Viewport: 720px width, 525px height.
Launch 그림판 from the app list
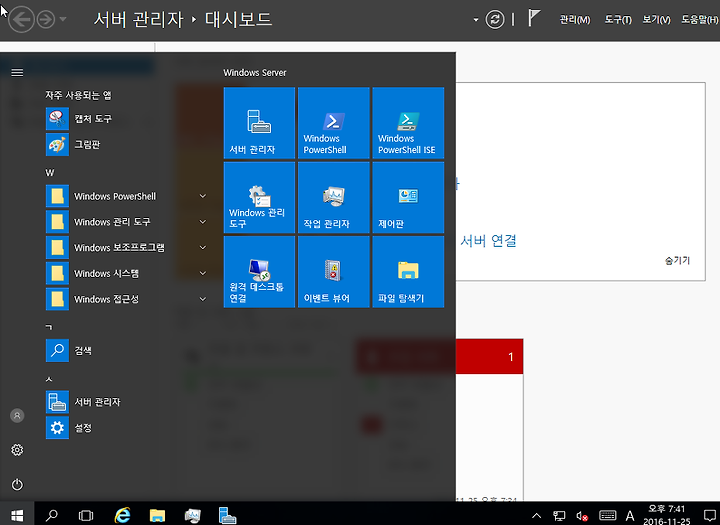coord(126,144)
